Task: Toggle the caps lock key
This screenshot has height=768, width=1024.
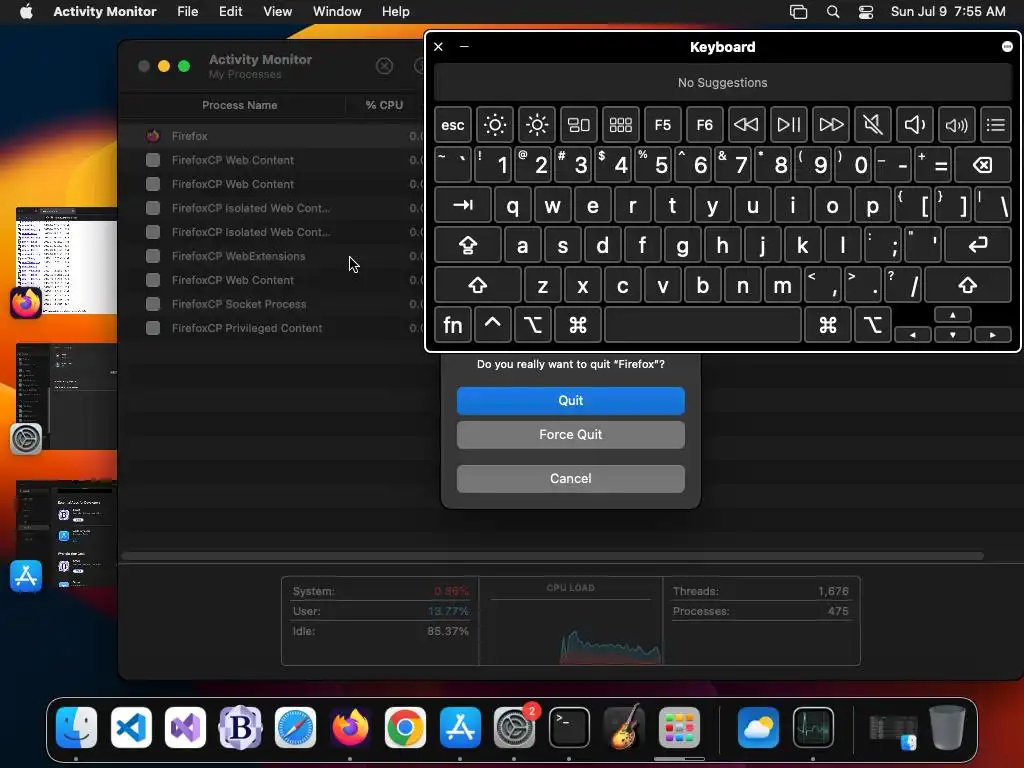Action: point(468,245)
